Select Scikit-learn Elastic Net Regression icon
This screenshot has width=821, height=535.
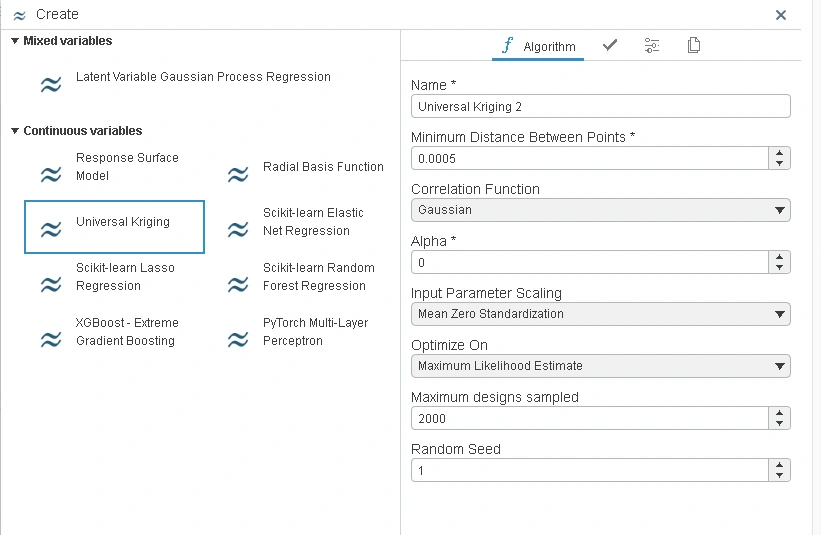[x=237, y=231]
